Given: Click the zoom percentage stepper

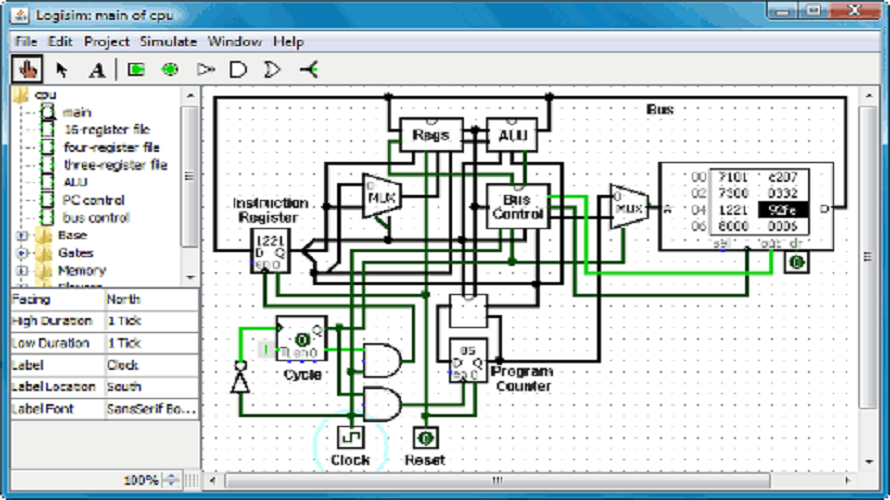Looking at the screenshot, I should pyautogui.click(x=170, y=480).
